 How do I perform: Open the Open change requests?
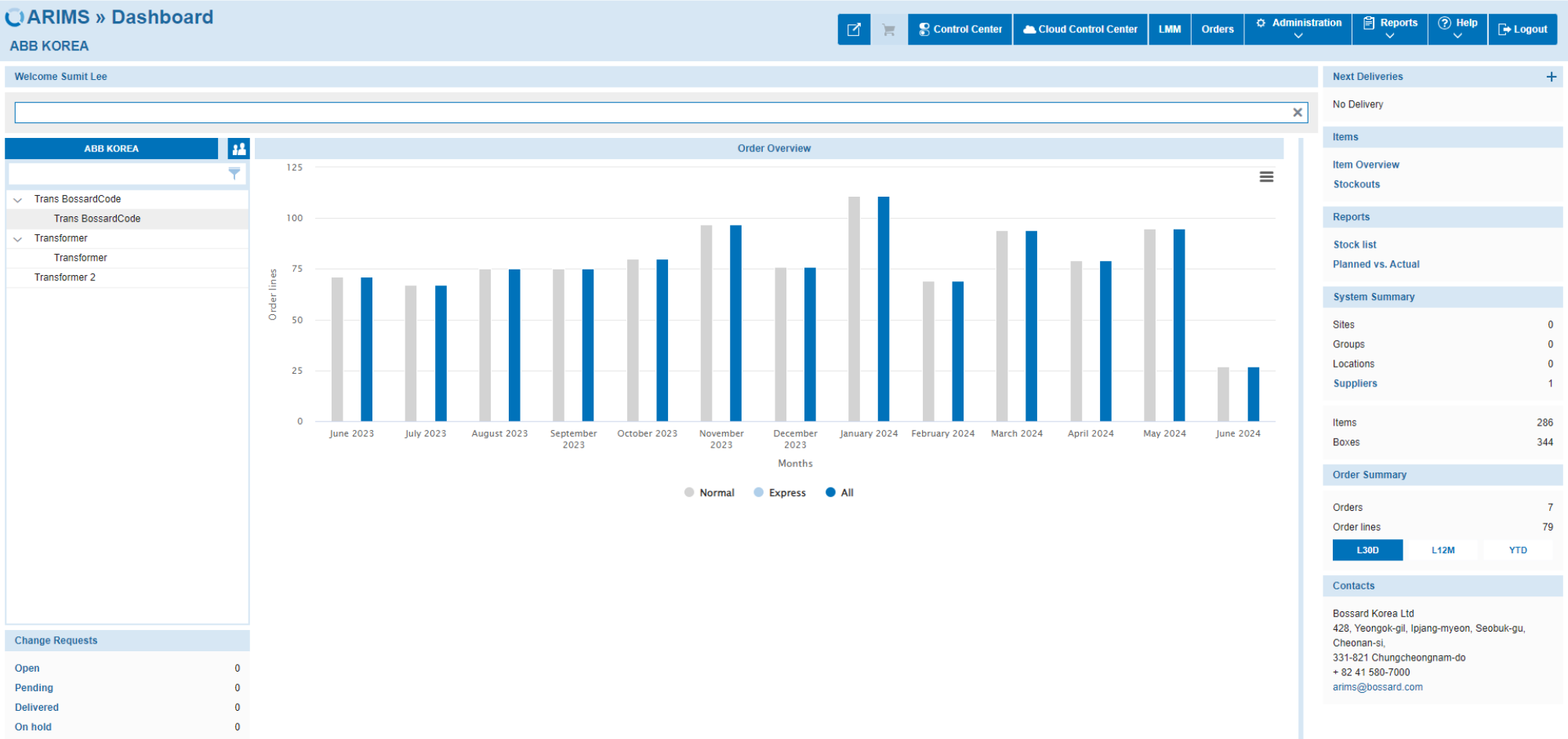(27, 668)
